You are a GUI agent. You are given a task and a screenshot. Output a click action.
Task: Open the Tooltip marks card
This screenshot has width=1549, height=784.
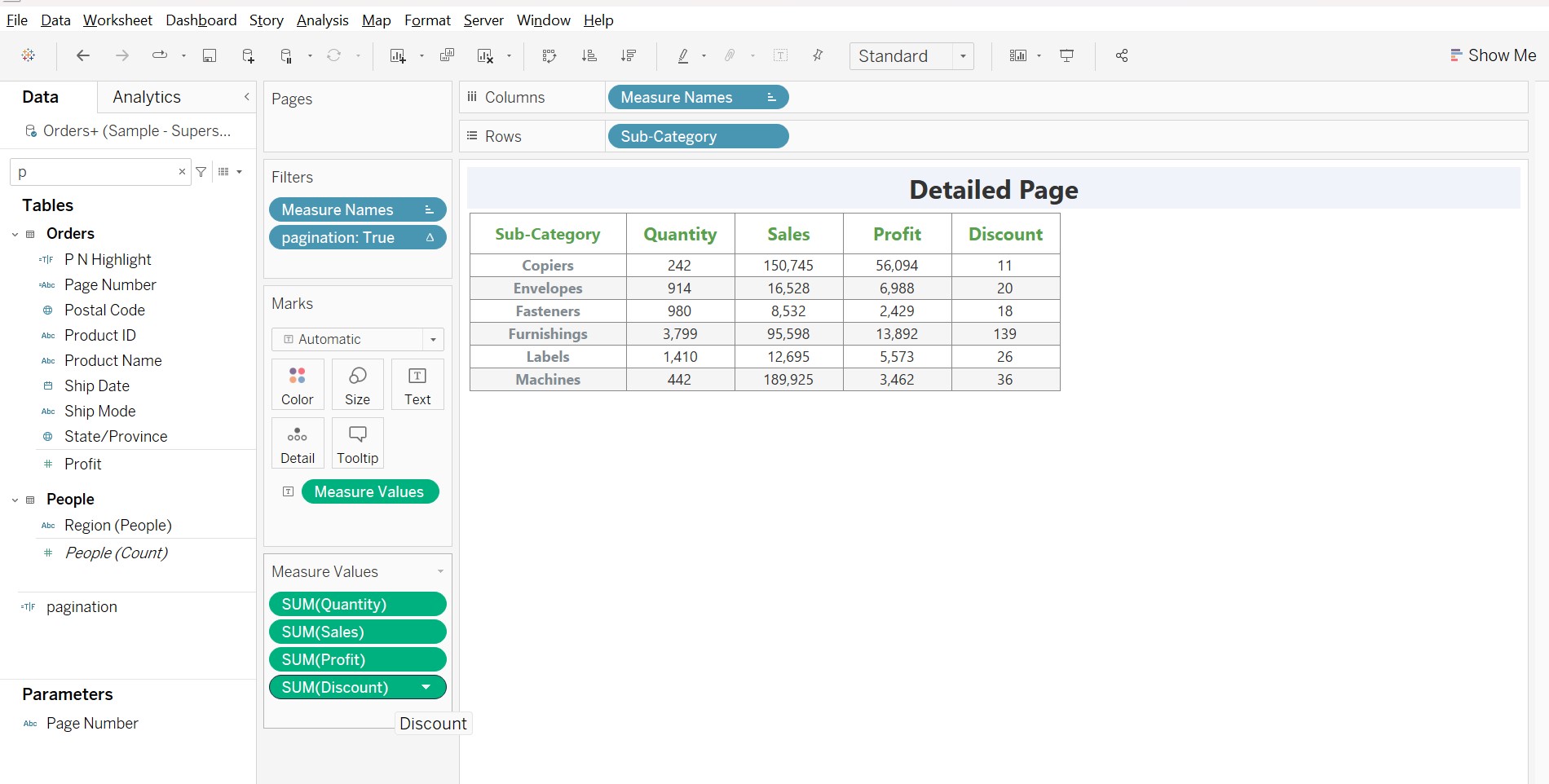[x=357, y=443]
